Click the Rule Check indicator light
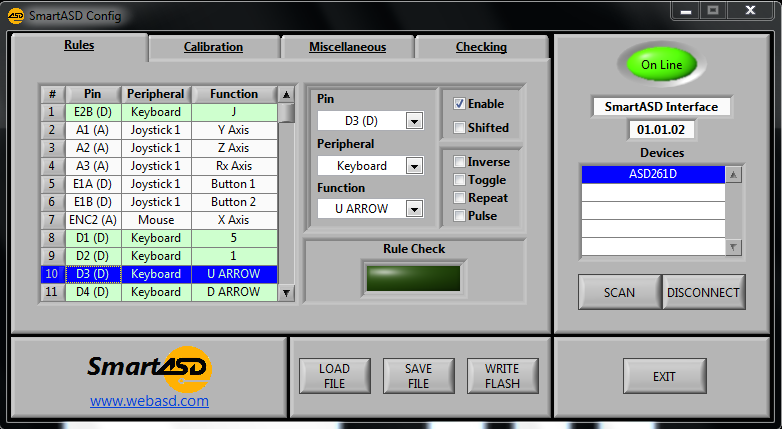 tap(413, 278)
